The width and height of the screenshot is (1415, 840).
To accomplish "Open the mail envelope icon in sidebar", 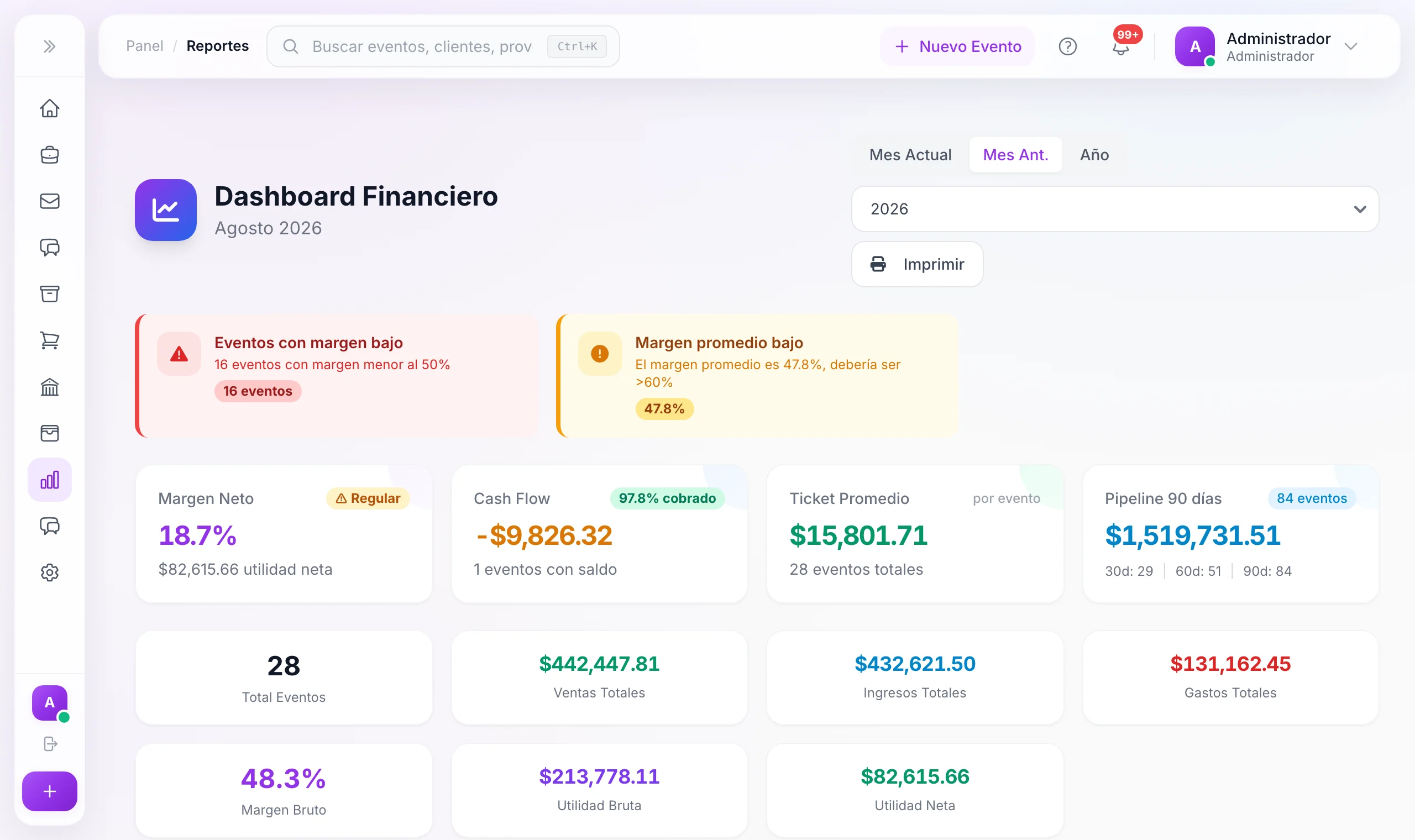I will click(x=50, y=201).
